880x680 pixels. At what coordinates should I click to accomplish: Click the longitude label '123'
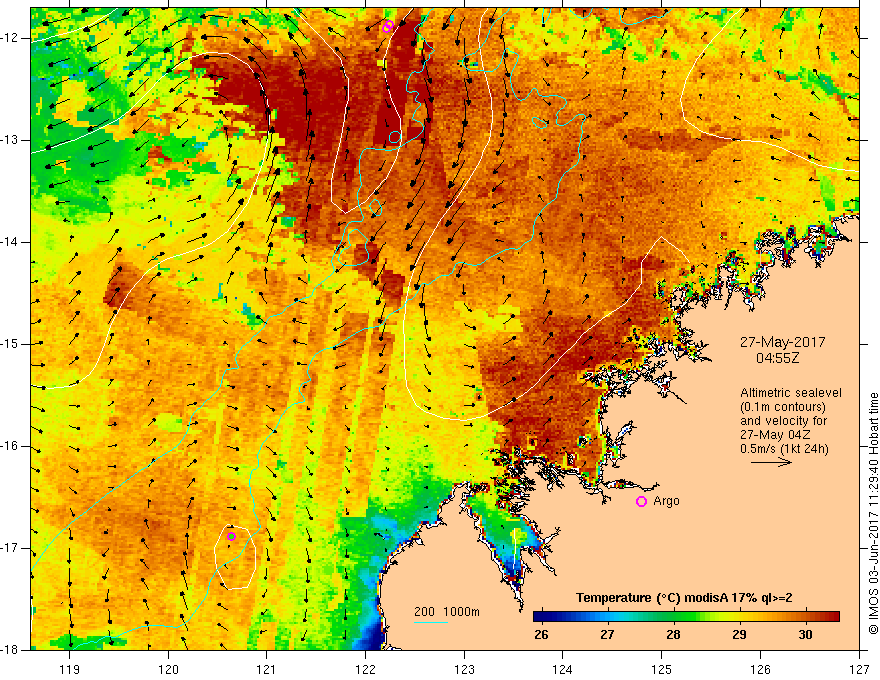pyautogui.click(x=464, y=669)
